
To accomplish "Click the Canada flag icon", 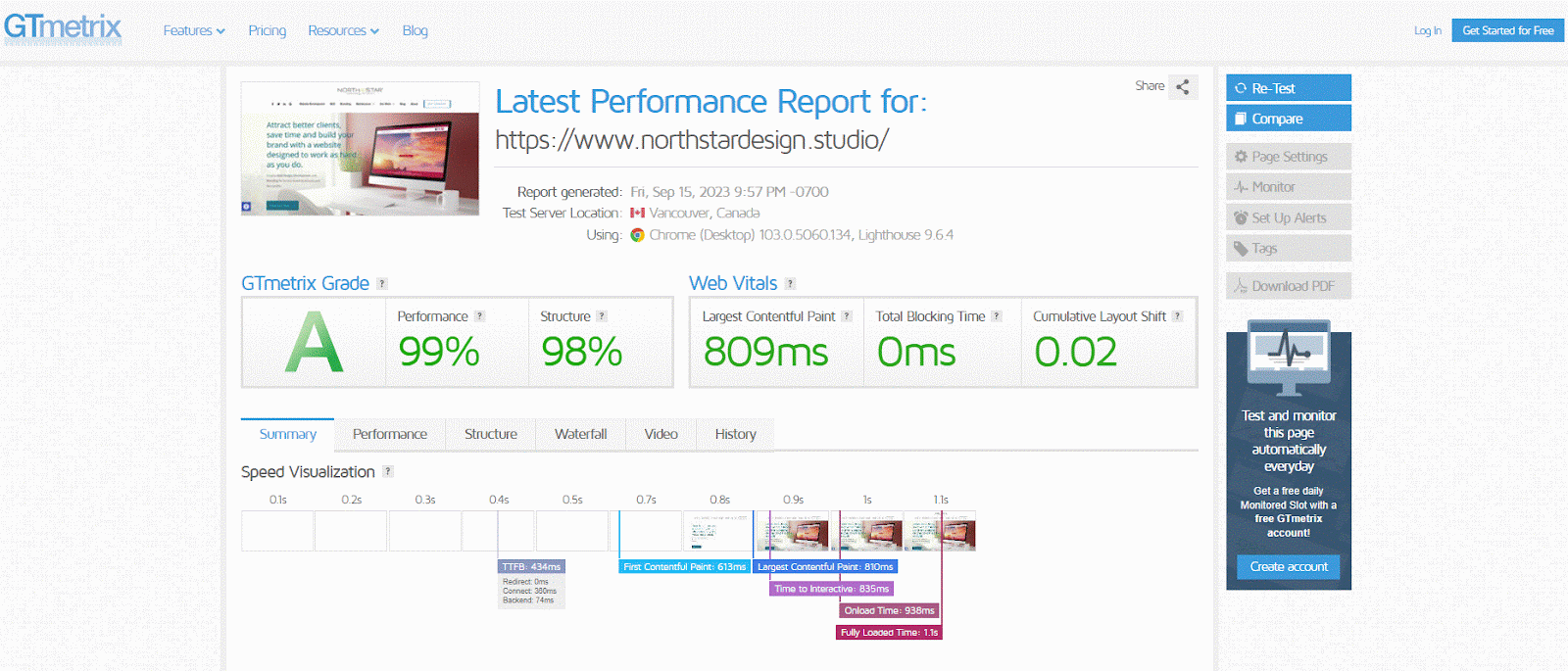I will tap(637, 213).
